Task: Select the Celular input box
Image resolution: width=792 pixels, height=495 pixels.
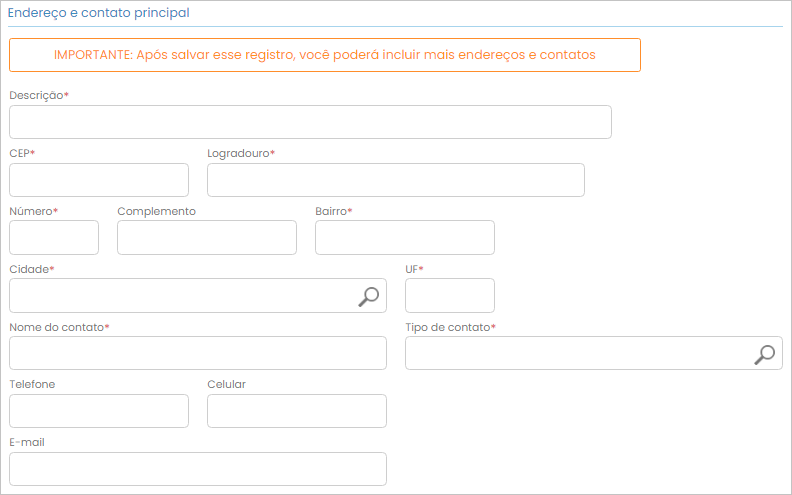Action: point(297,411)
